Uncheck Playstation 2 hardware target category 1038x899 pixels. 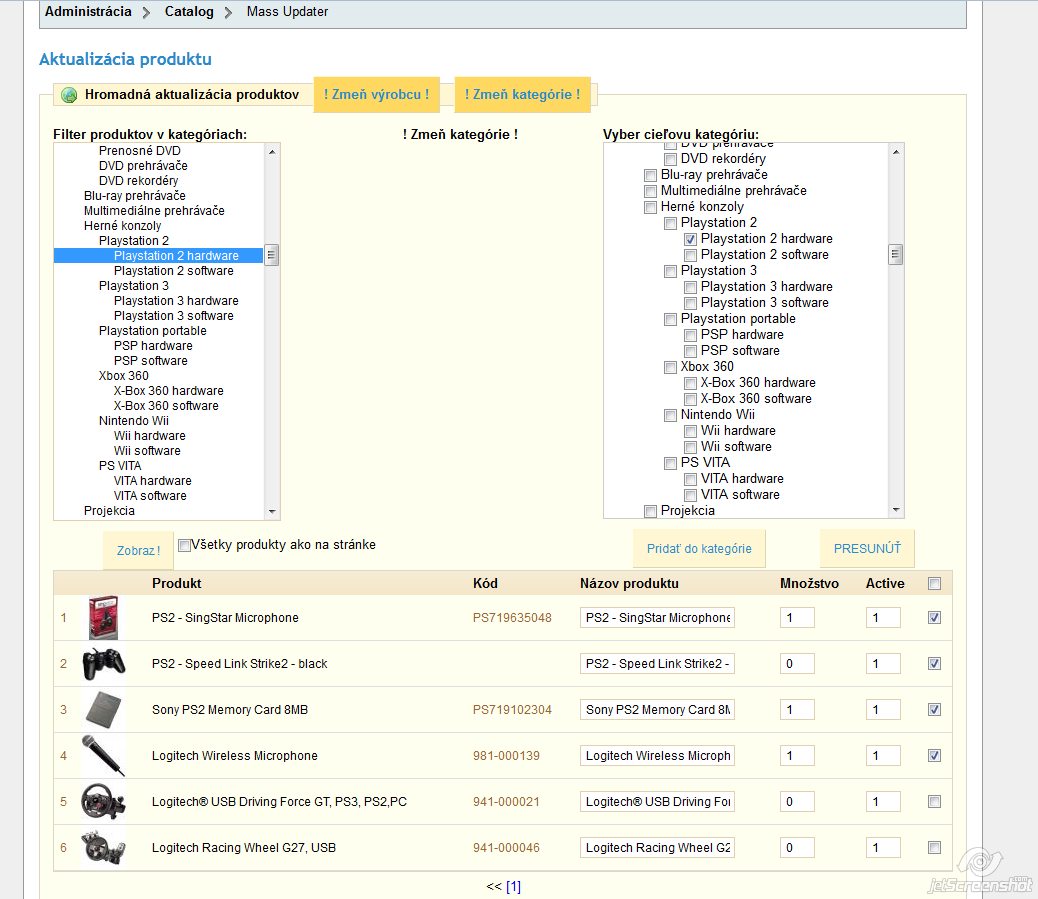(x=690, y=239)
